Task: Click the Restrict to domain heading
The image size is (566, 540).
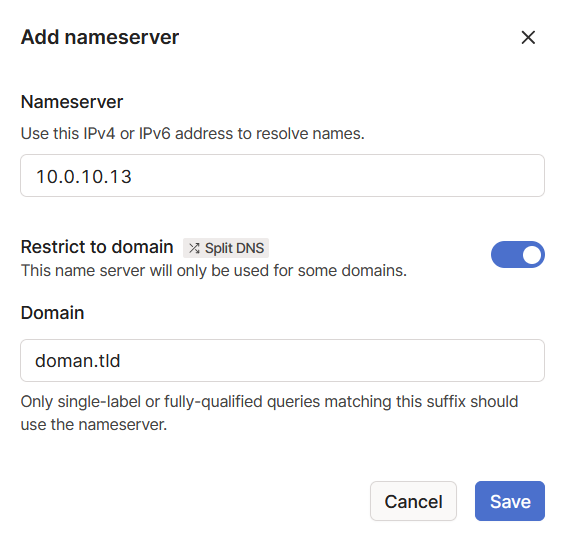Action: coord(97,247)
